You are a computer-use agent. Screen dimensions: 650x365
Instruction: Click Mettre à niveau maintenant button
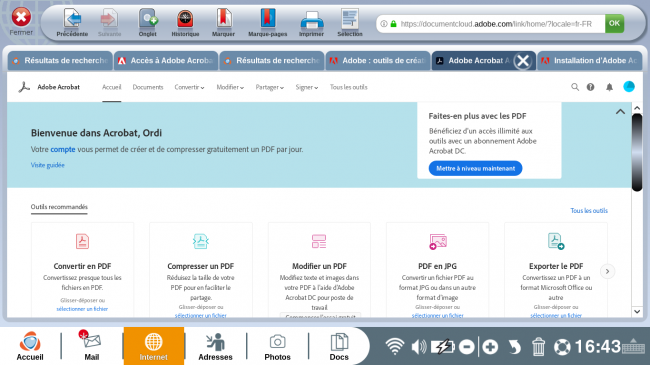pyautogui.click(x=475, y=168)
